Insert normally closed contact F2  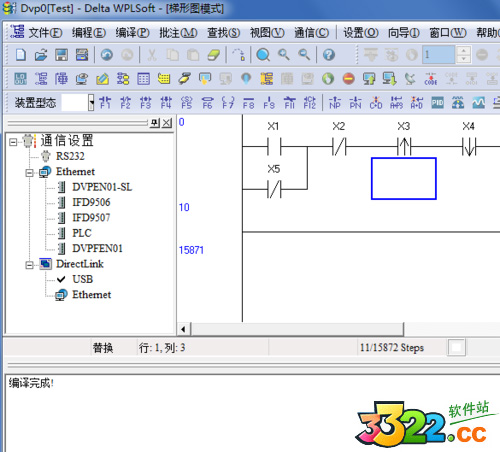[126, 103]
